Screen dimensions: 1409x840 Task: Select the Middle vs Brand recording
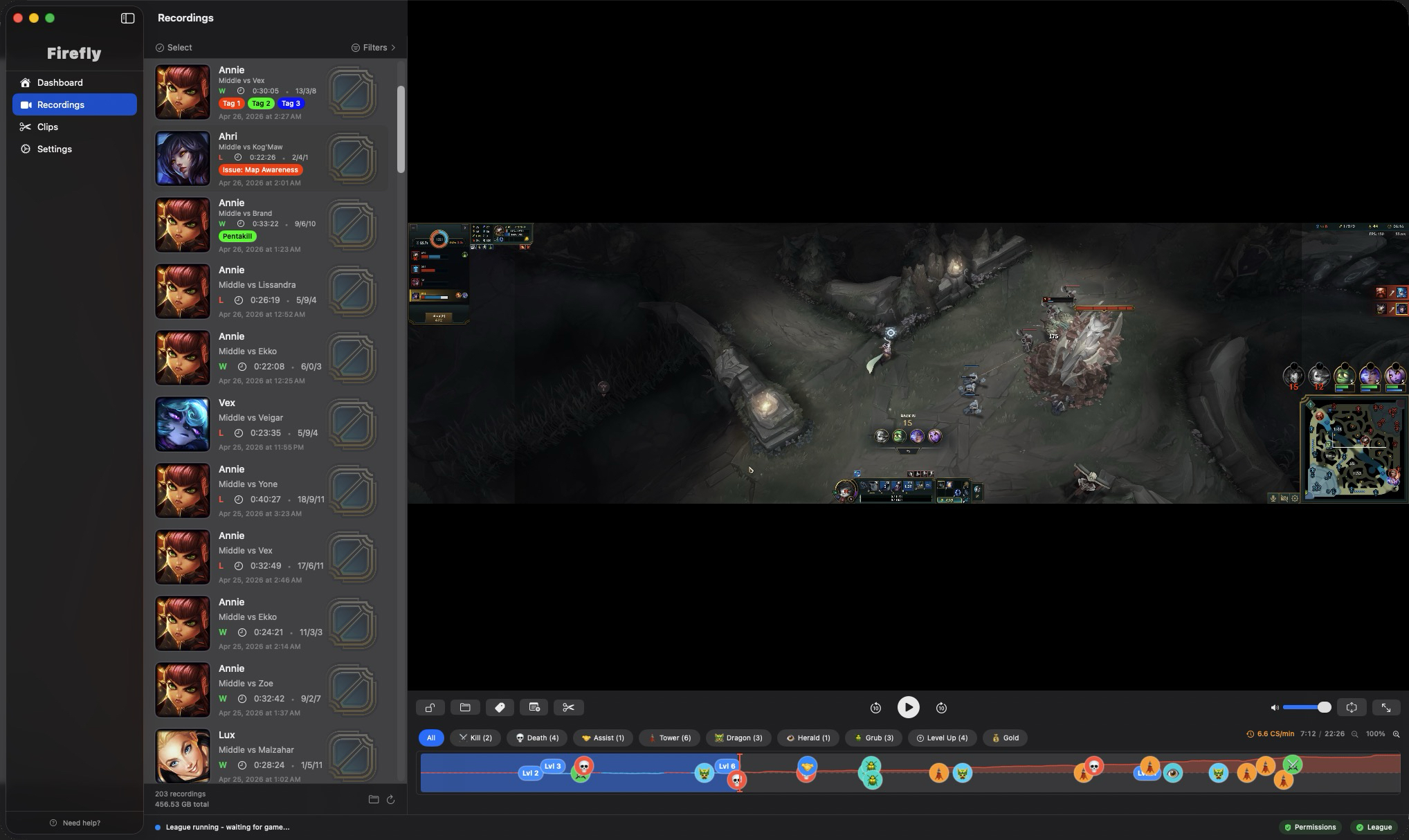coord(270,225)
